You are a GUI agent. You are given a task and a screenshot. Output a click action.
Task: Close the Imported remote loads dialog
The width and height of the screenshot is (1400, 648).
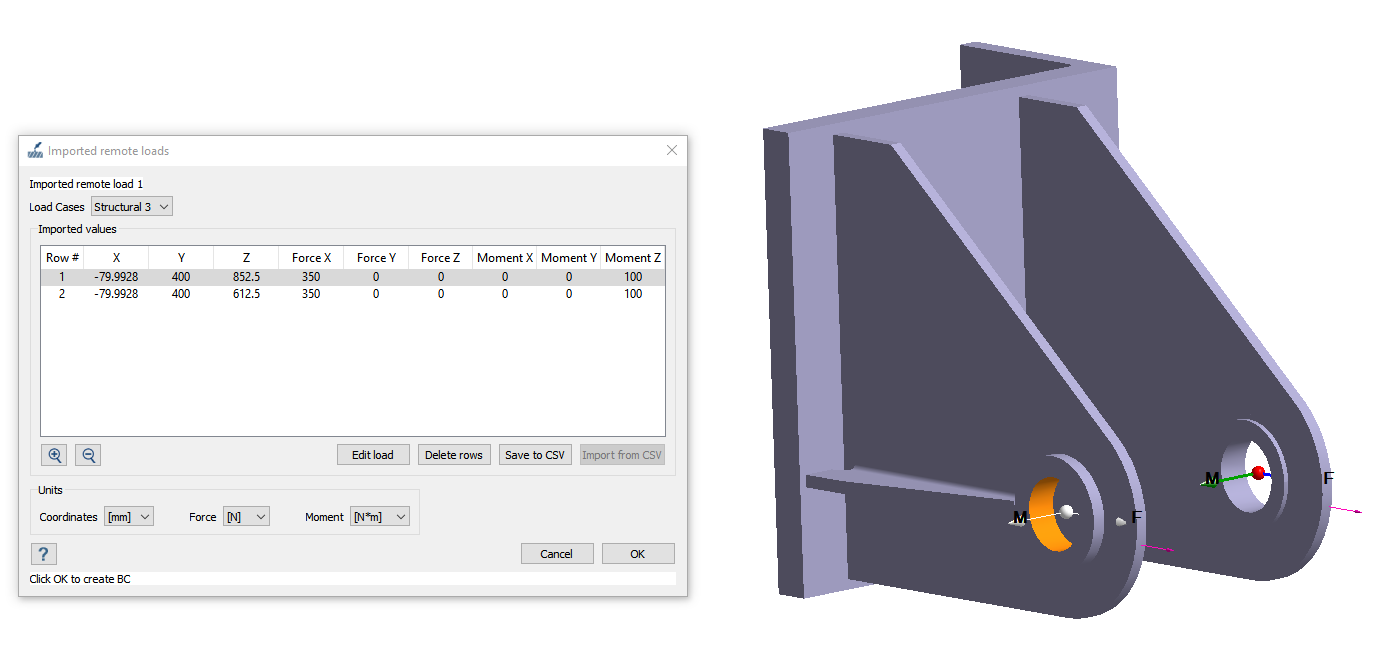(x=672, y=151)
